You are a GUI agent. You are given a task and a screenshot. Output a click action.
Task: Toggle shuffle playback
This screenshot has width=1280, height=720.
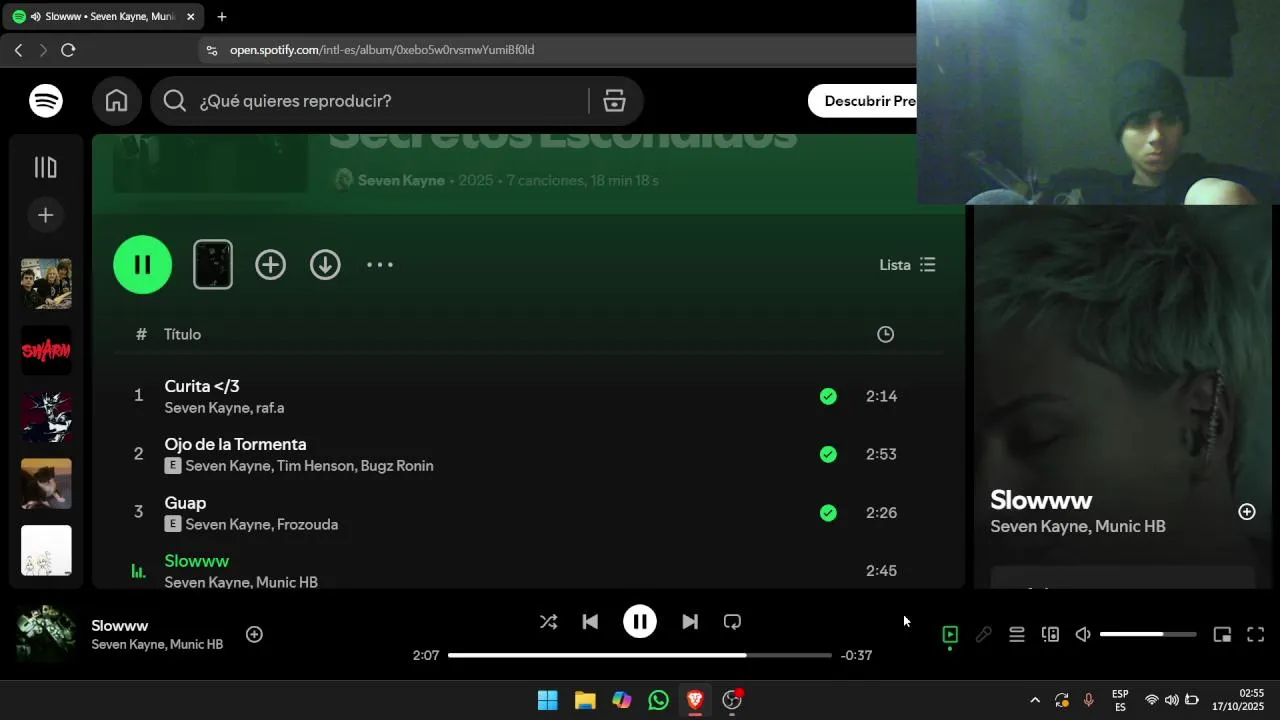[548, 622]
